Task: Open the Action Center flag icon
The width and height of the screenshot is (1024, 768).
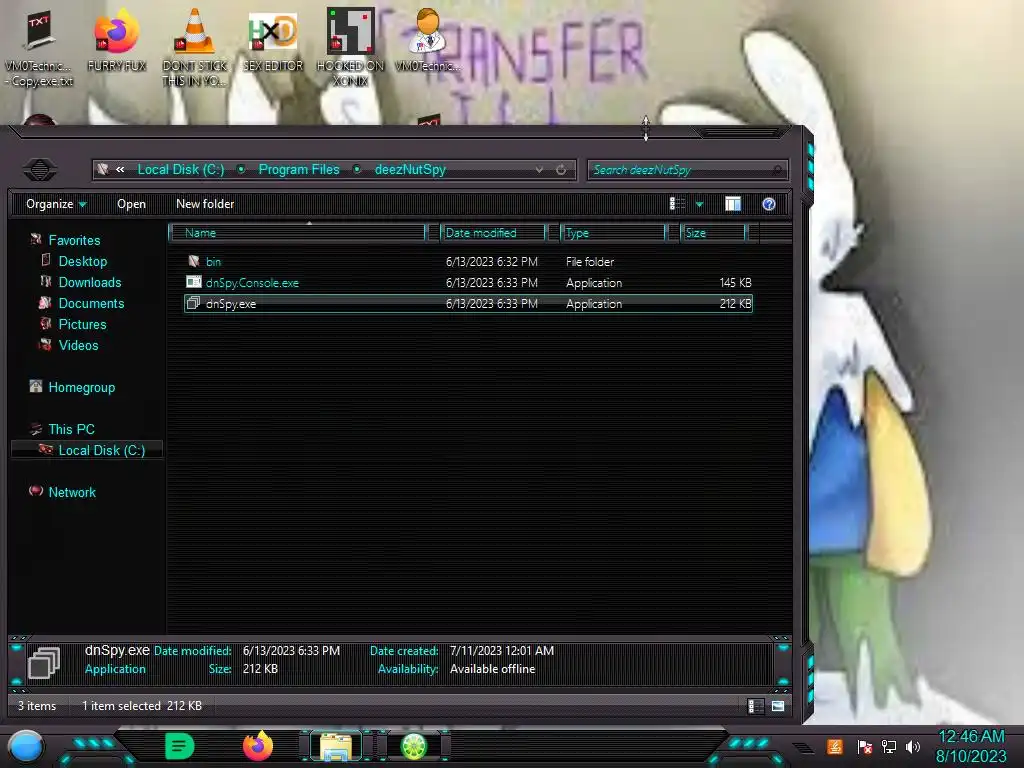Action: (865, 746)
